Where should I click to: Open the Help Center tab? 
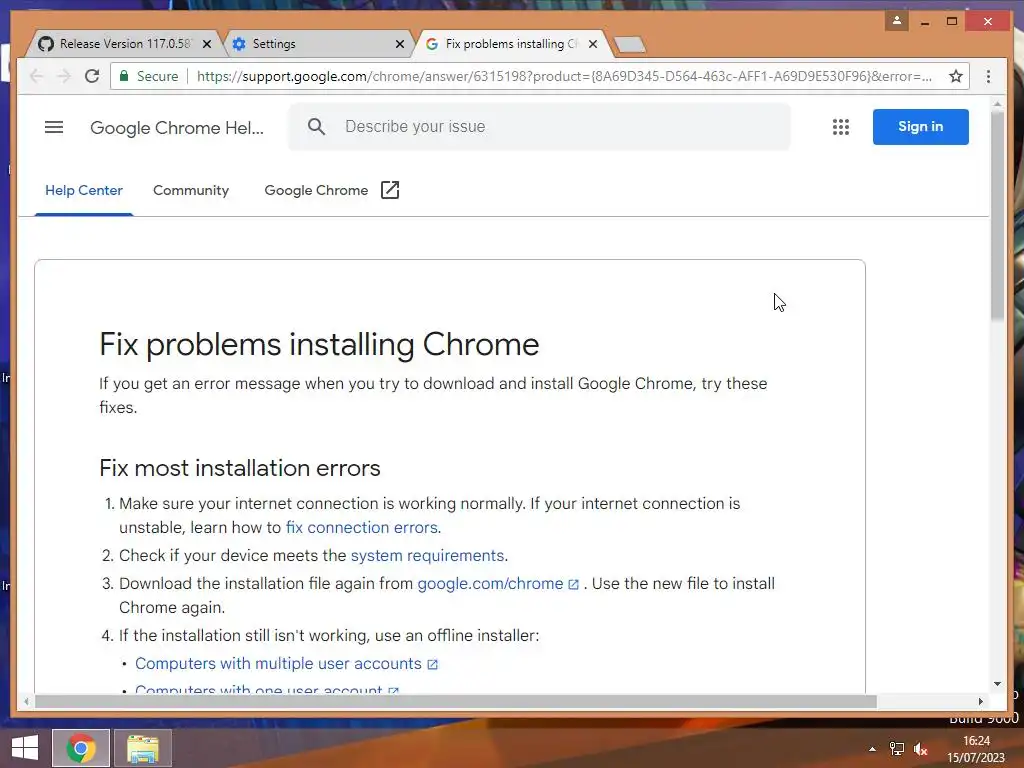pyautogui.click(x=84, y=190)
